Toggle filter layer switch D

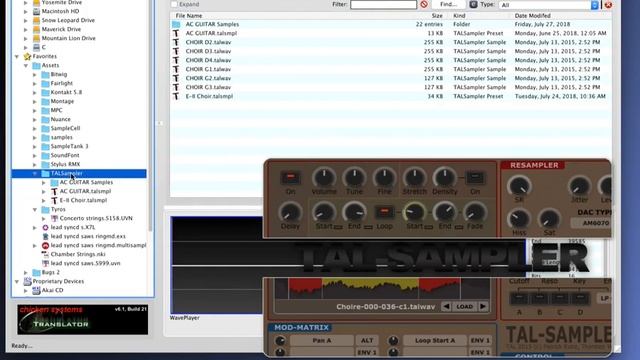[x=580, y=298]
